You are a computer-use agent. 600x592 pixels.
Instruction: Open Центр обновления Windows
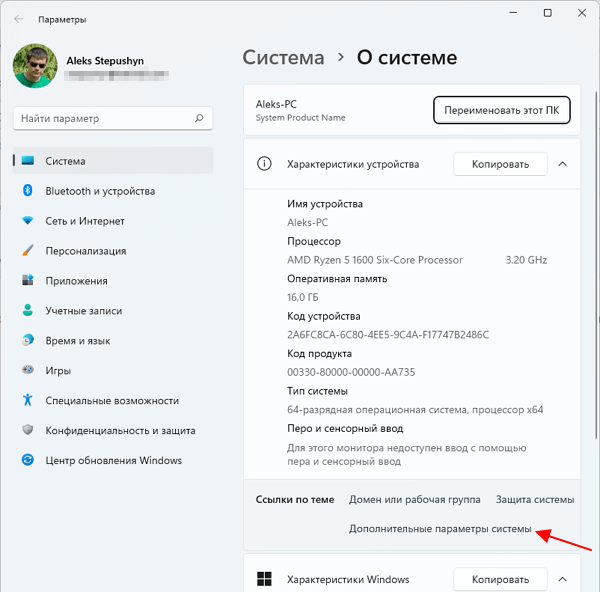(x=113, y=460)
